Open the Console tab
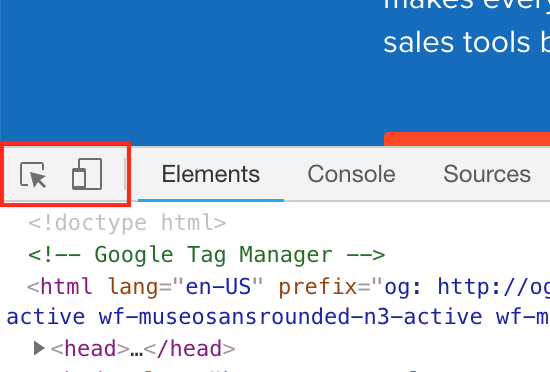Viewport: 550px width, 372px height. pyautogui.click(x=351, y=174)
